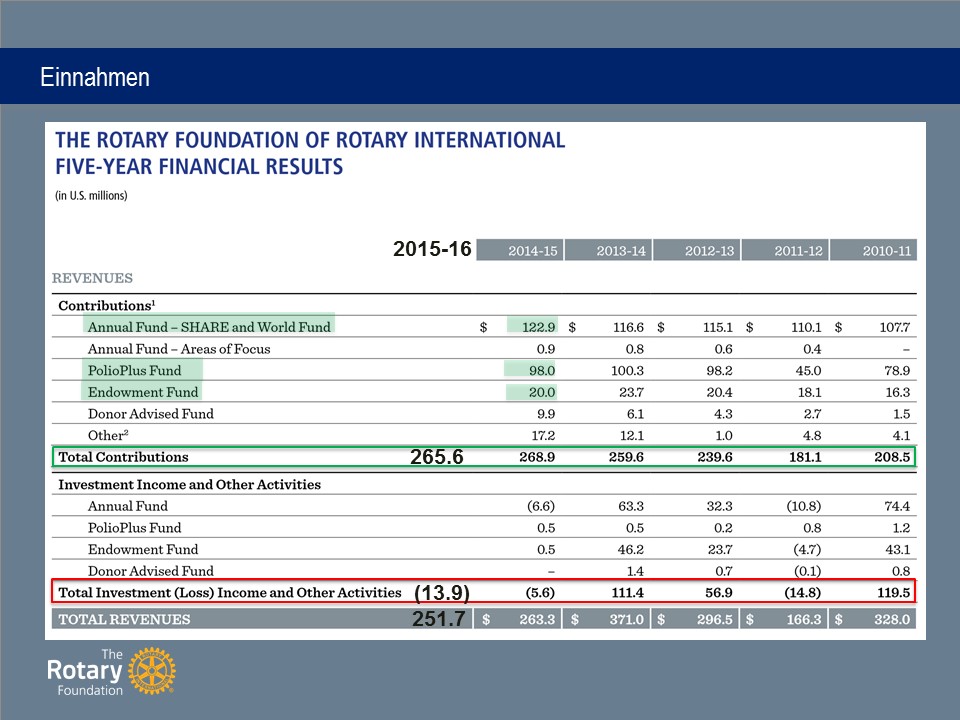This screenshot has width=960, height=720.
Task: Click the highlighted "PolioPlus Fund" contributions label
Action: point(135,370)
